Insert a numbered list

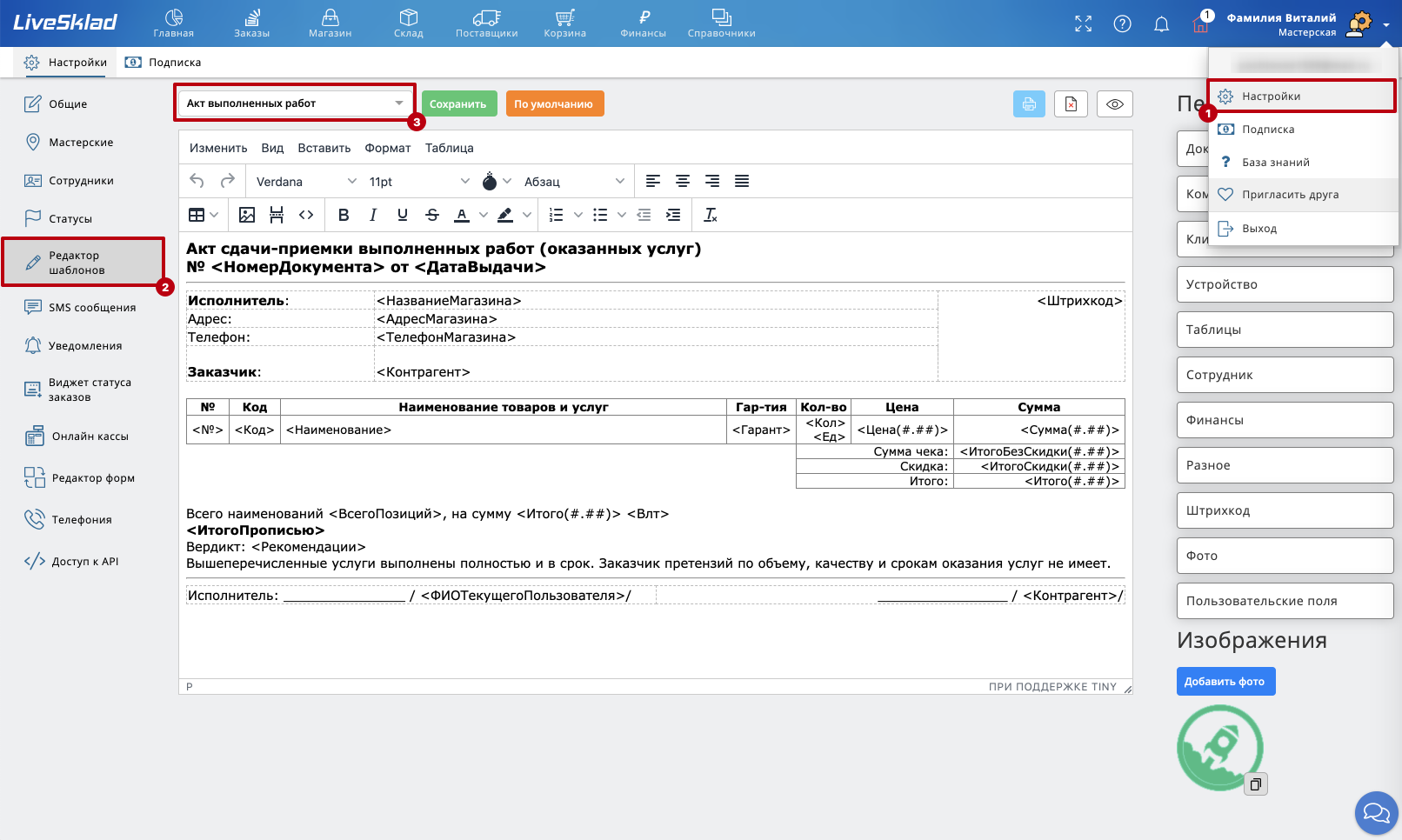coord(557,215)
